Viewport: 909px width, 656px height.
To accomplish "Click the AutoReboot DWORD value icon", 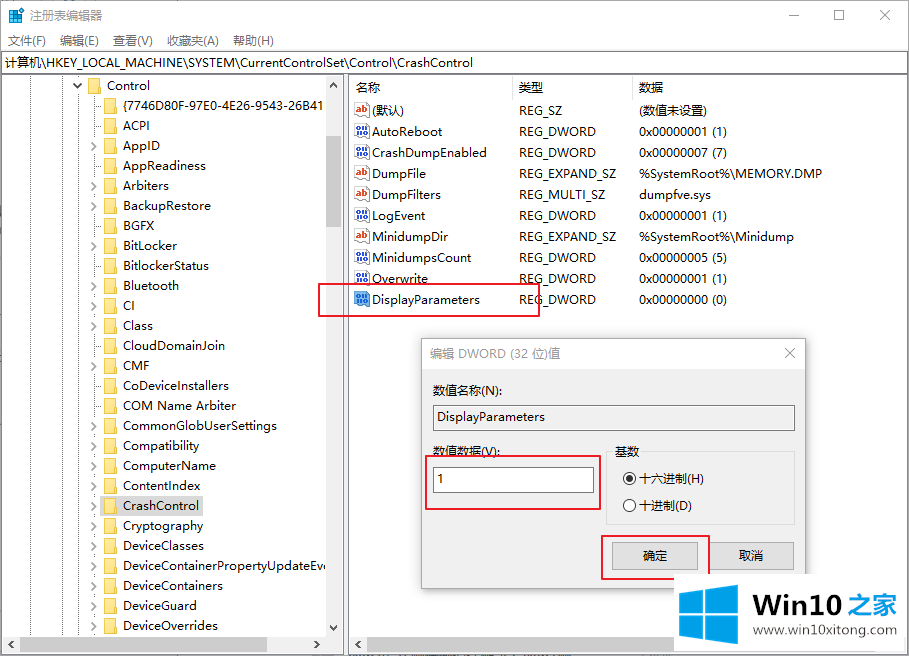I will tap(362, 131).
